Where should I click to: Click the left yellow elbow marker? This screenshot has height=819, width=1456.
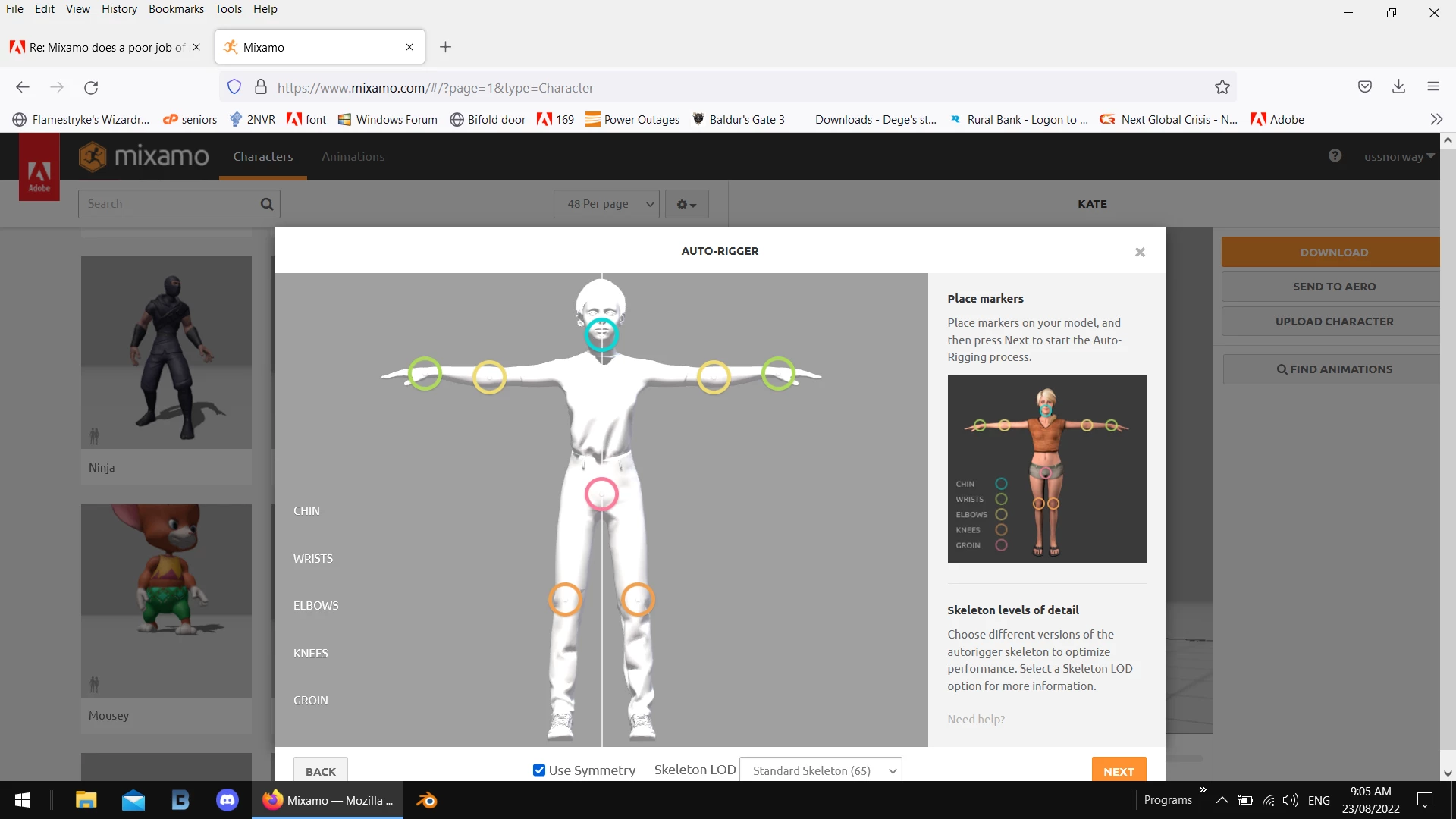coord(489,377)
